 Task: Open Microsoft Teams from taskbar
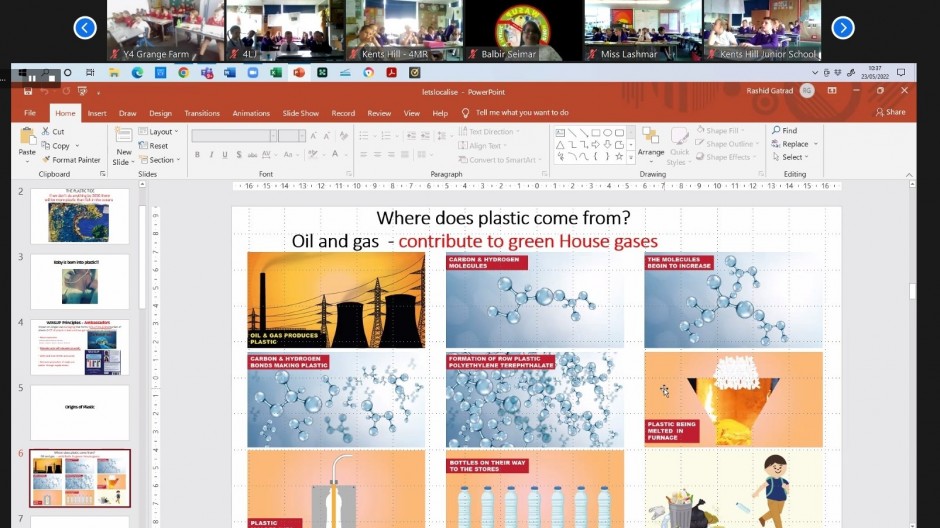207,73
